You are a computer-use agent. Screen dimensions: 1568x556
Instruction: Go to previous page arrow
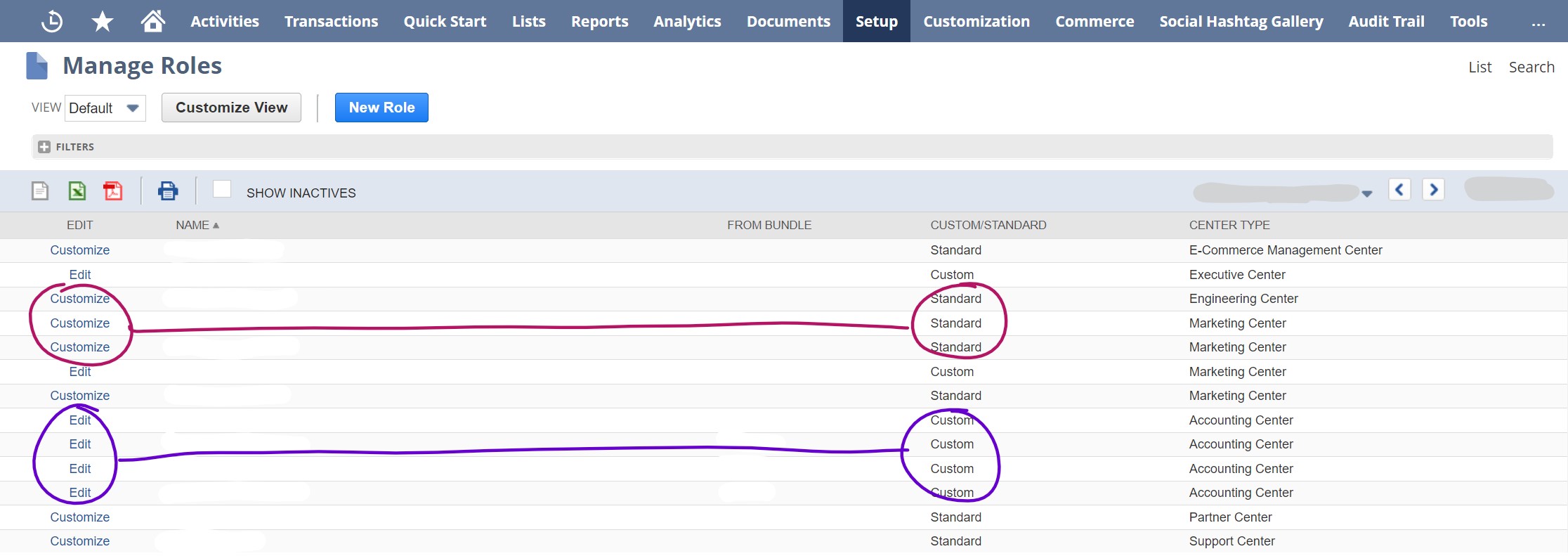tap(1399, 190)
